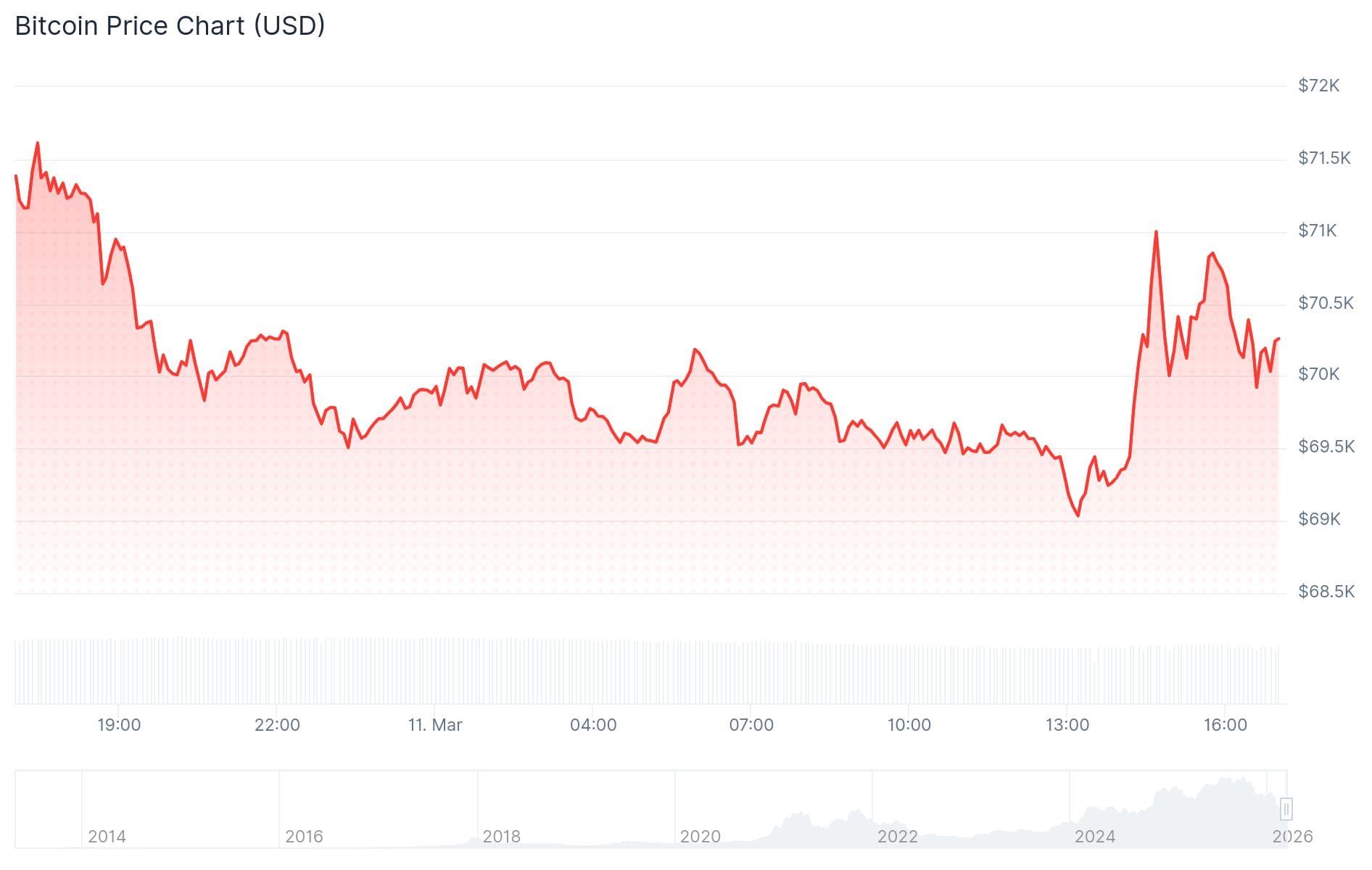
Task: Click the 19:00 time axis label
Action: pos(119,725)
